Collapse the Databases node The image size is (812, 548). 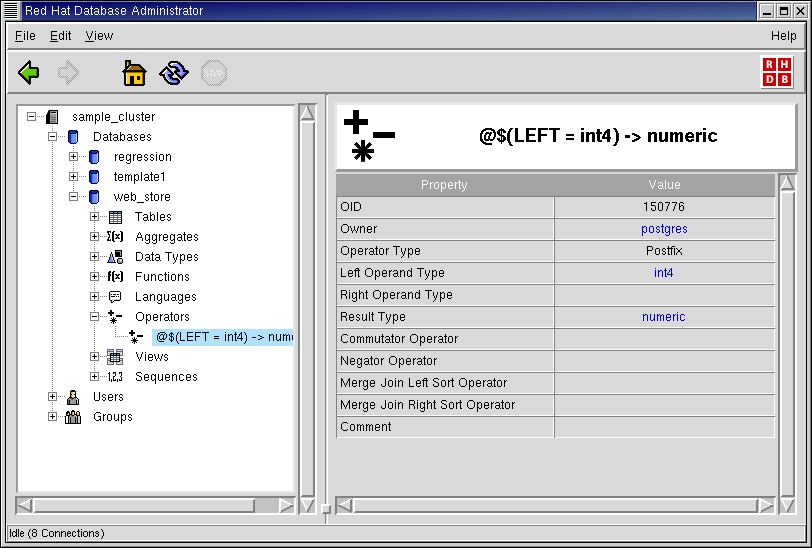click(x=52, y=137)
